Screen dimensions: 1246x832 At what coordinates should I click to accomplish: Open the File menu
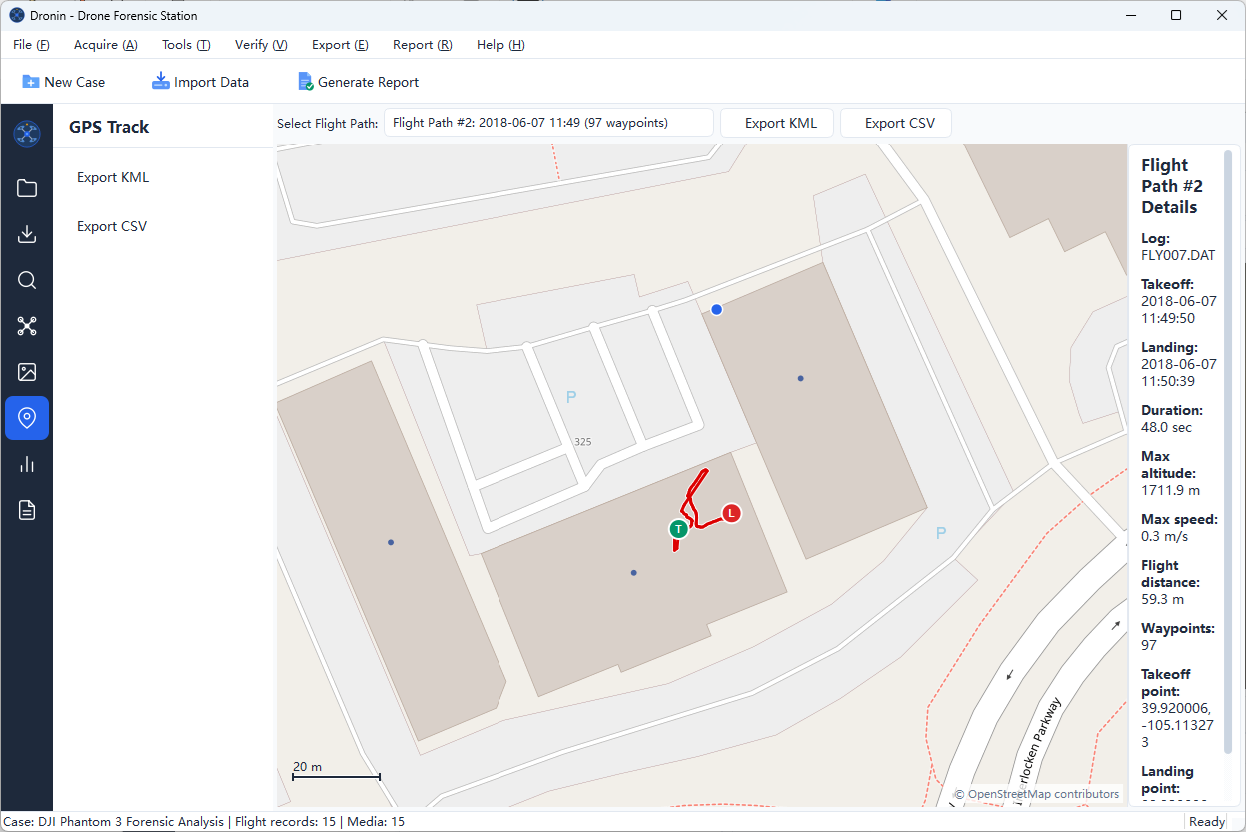pyautogui.click(x=31, y=45)
